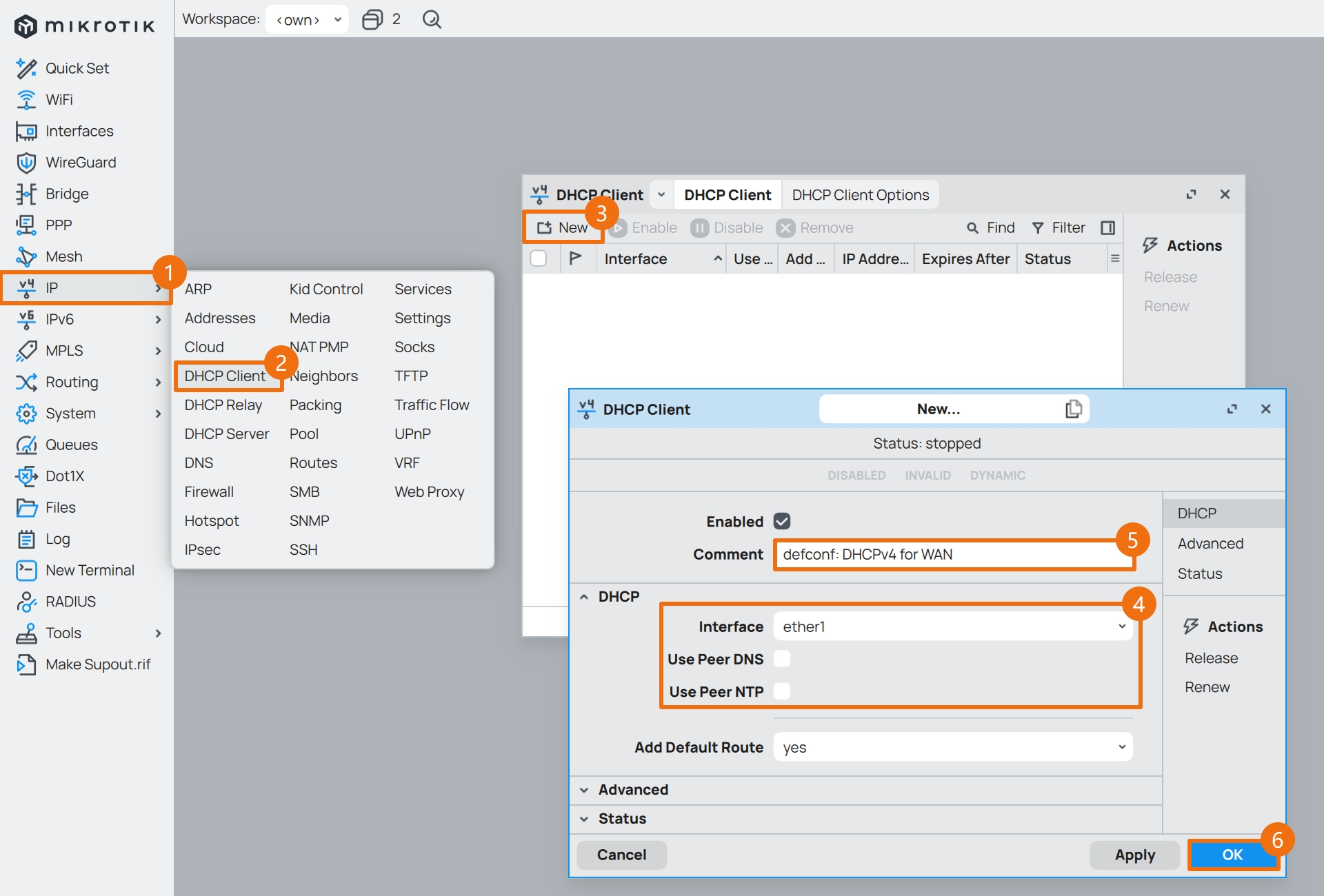Open the IP menu in the sidebar
The width and height of the screenshot is (1324, 896).
[86, 288]
